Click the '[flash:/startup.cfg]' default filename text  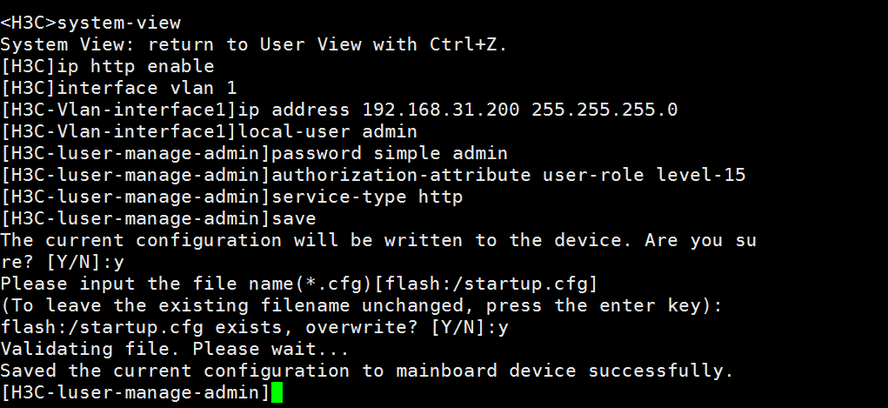485,283
